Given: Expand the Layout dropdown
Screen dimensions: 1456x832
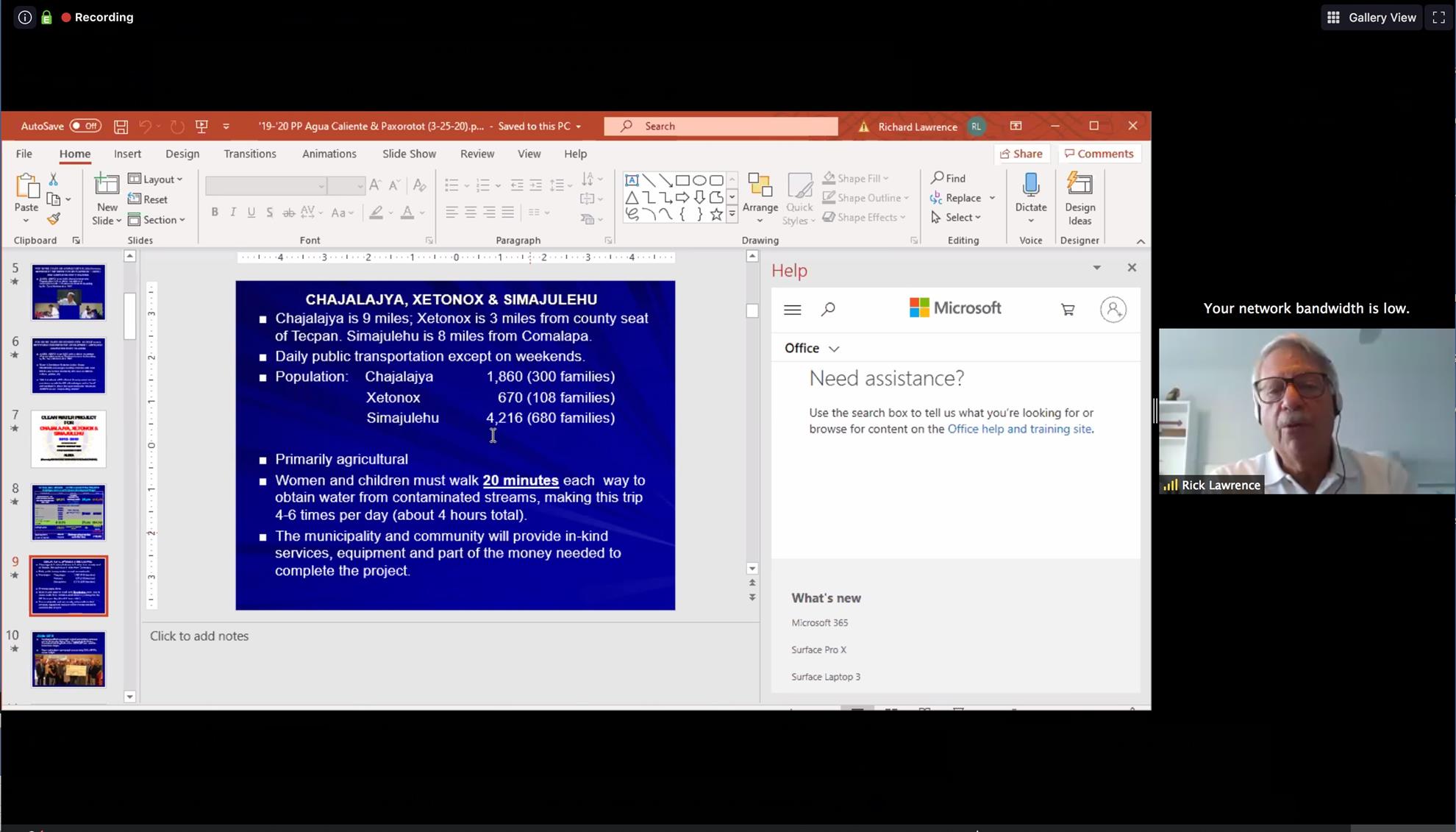Looking at the screenshot, I should pos(156,179).
